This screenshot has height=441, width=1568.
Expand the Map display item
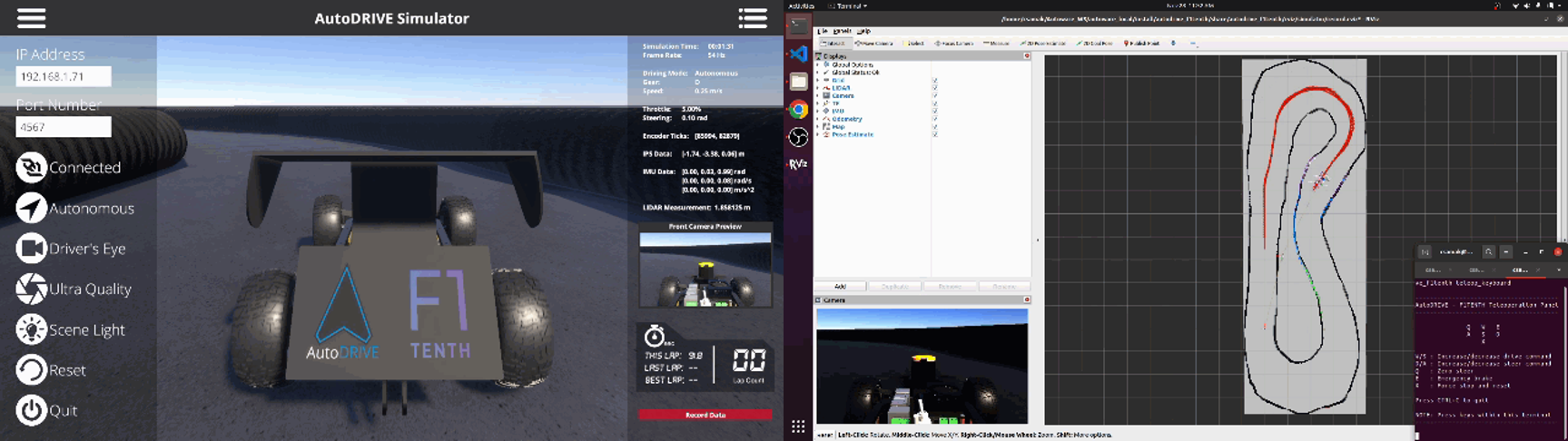[x=817, y=127]
